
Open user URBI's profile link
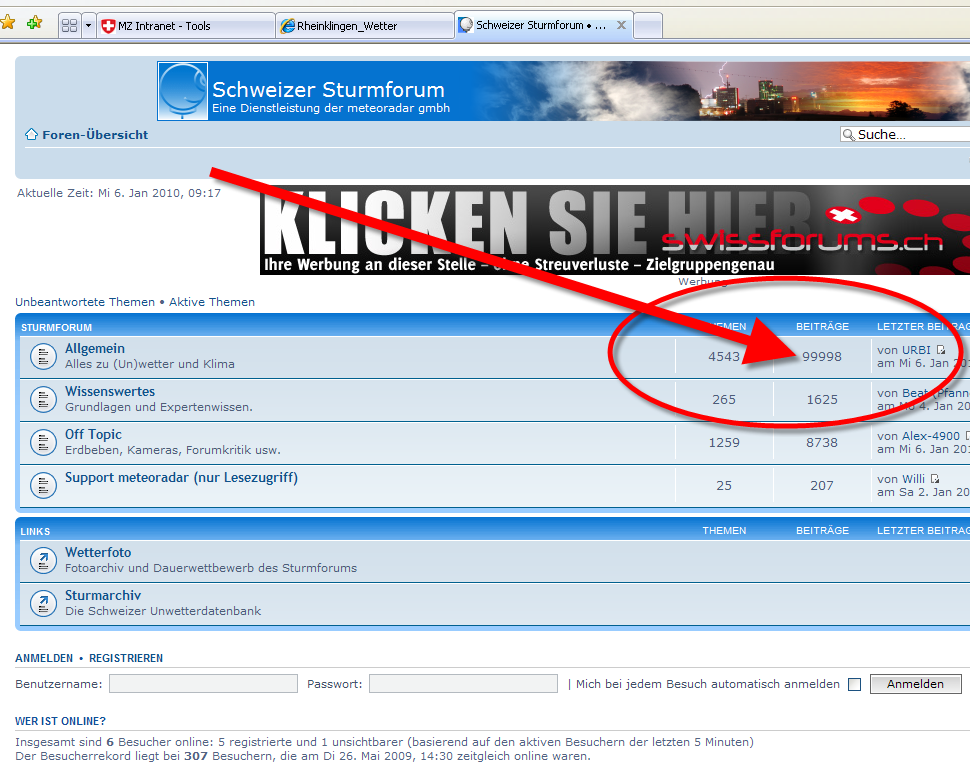[x=916, y=350]
